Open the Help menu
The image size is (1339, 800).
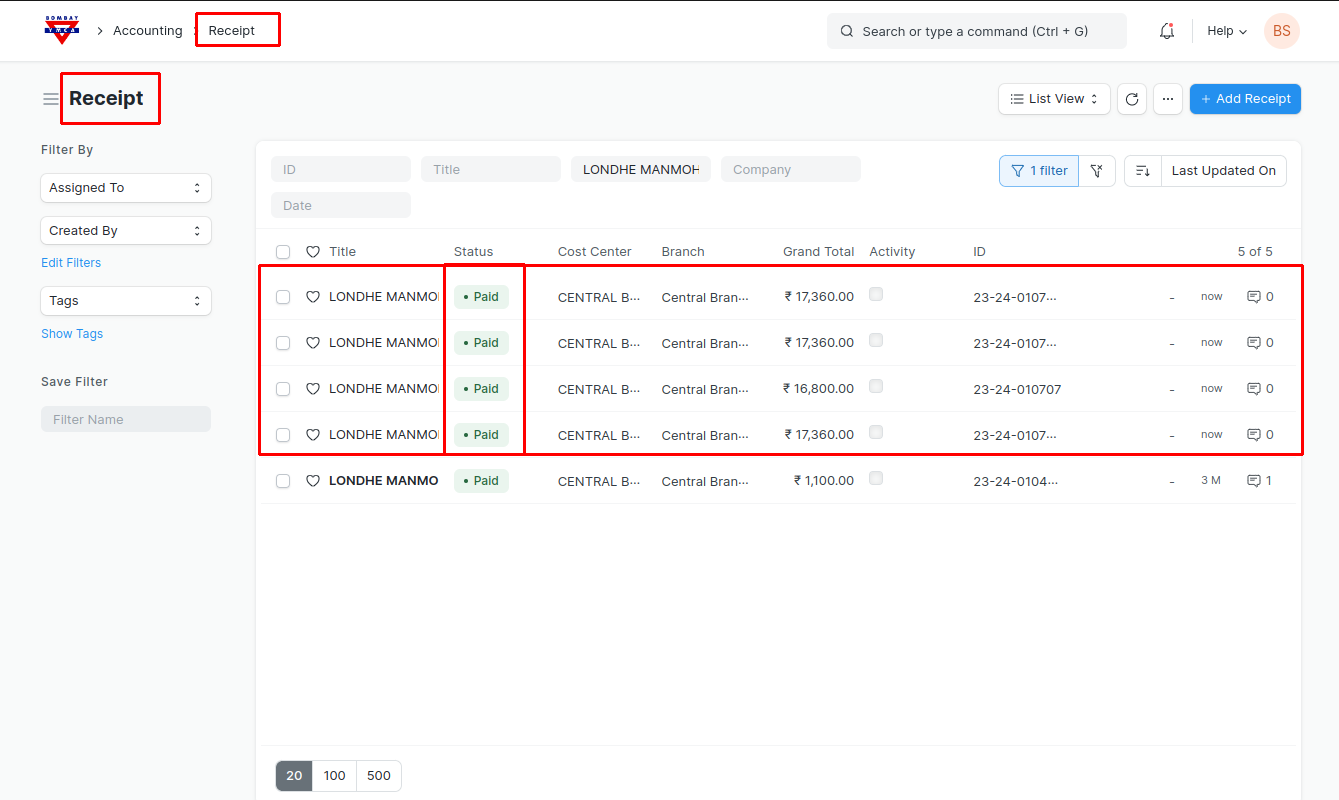click(x=1226, y=31)
